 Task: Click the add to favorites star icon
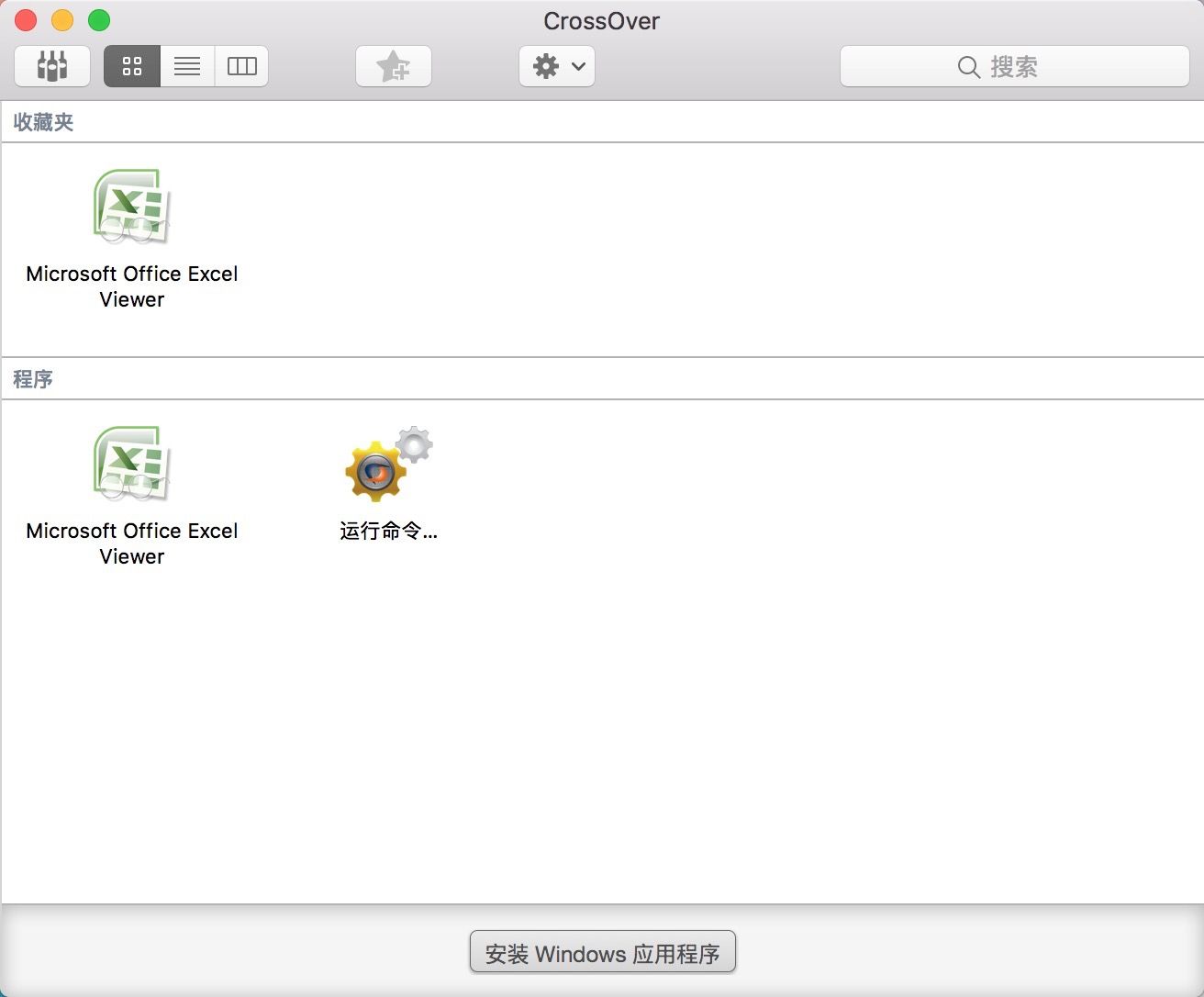click(394, 66)
